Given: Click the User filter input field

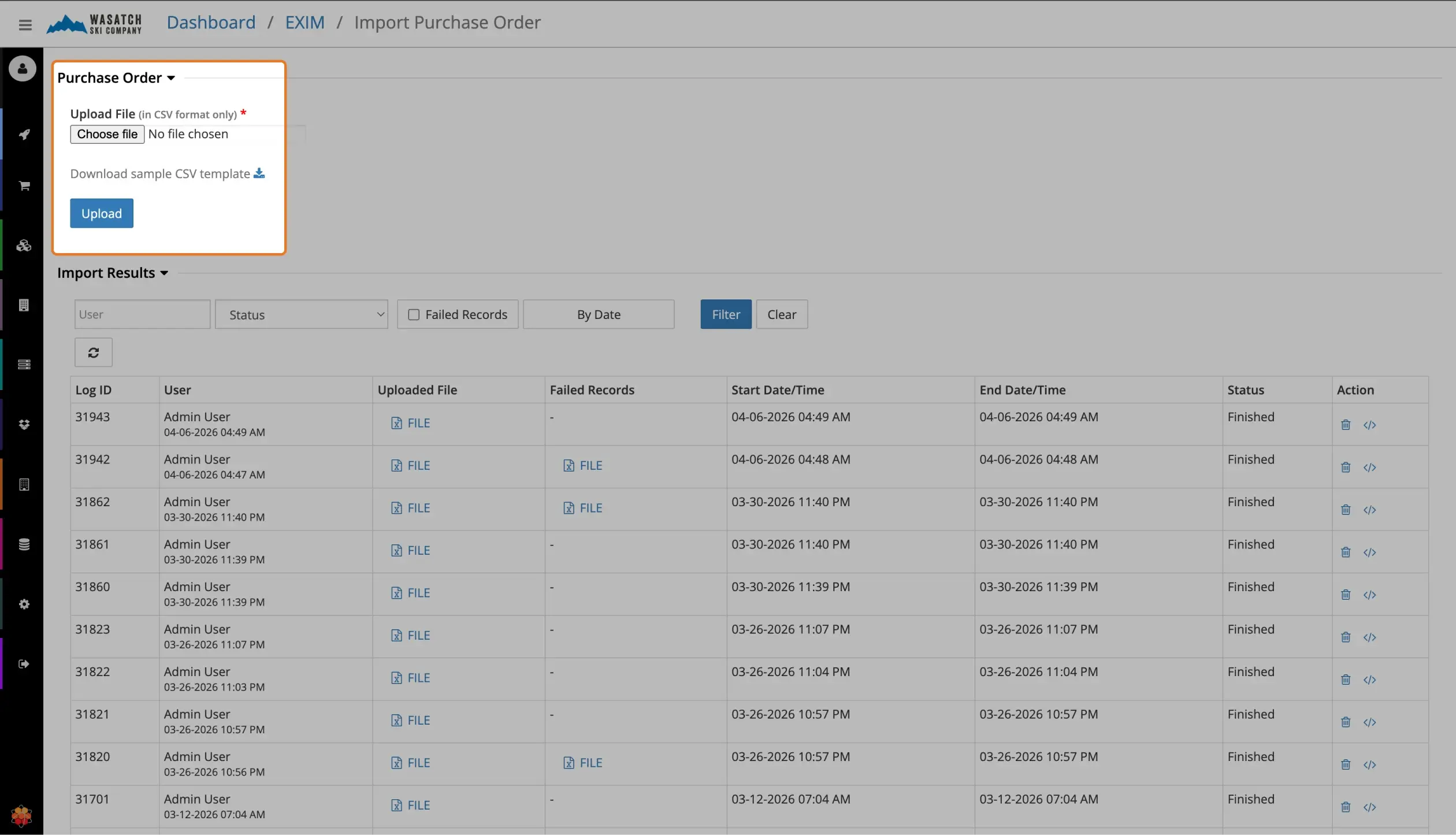Looking at the screenshot, I should tap(142, 314).
